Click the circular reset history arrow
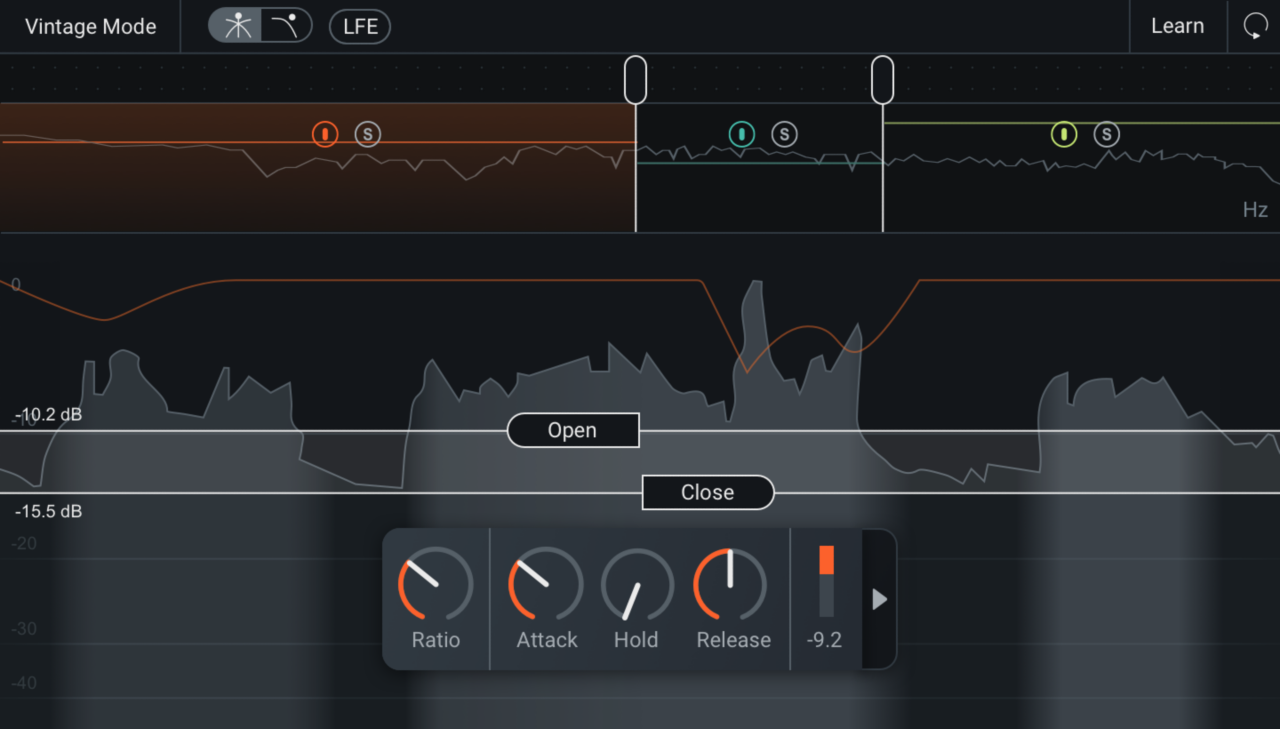 (x=1256, y=26)
